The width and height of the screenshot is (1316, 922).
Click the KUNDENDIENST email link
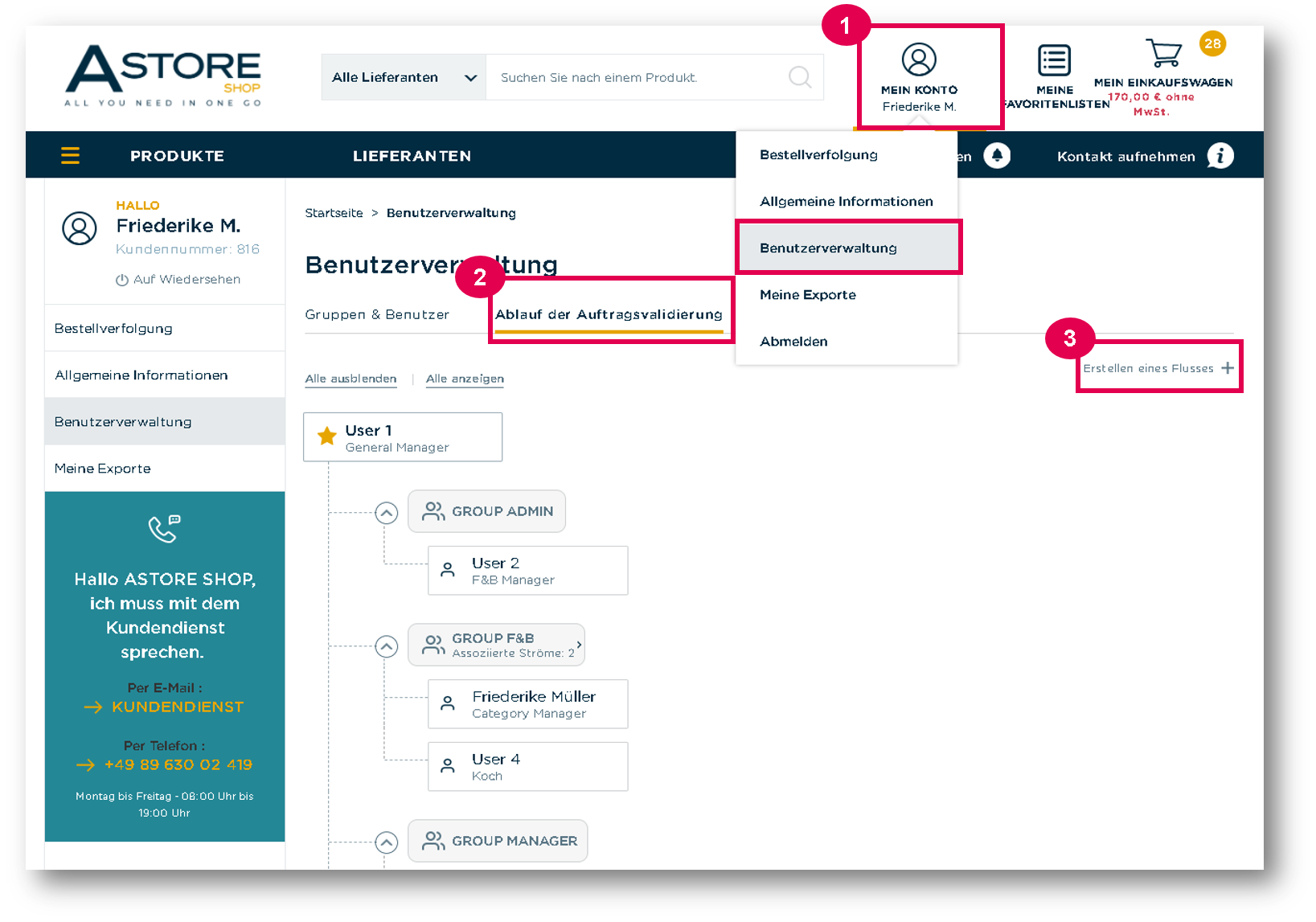[x=178, y=707]
